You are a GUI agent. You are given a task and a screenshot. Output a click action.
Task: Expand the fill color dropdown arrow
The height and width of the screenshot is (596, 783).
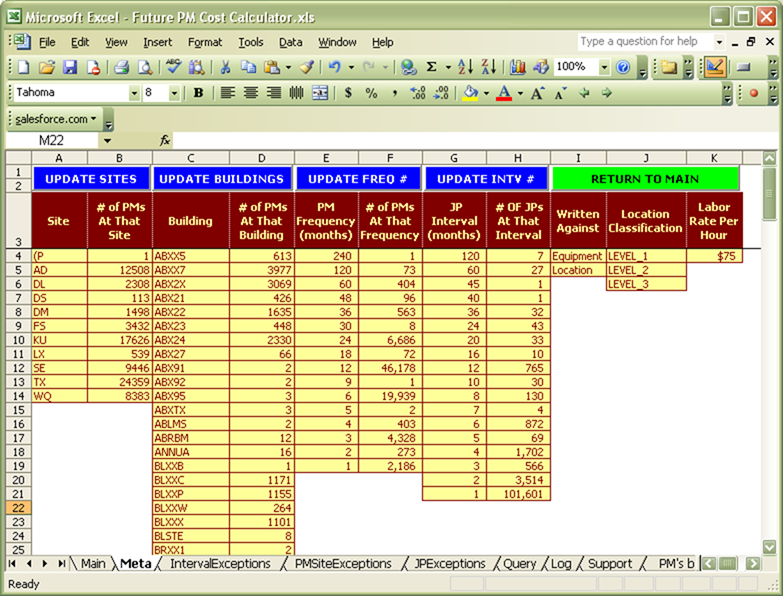pyautogui.click(x=486, y=93)
